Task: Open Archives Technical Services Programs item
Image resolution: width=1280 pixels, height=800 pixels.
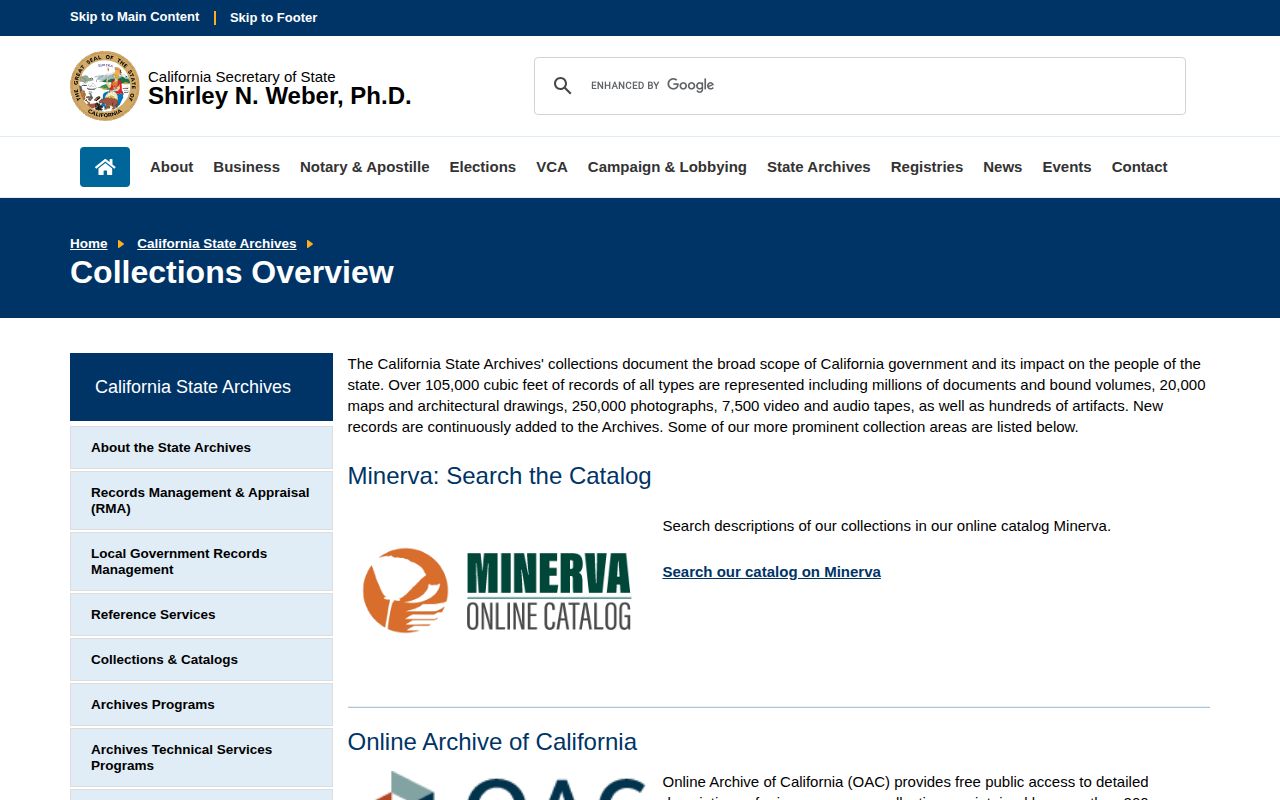Action: tap(201, 758)
